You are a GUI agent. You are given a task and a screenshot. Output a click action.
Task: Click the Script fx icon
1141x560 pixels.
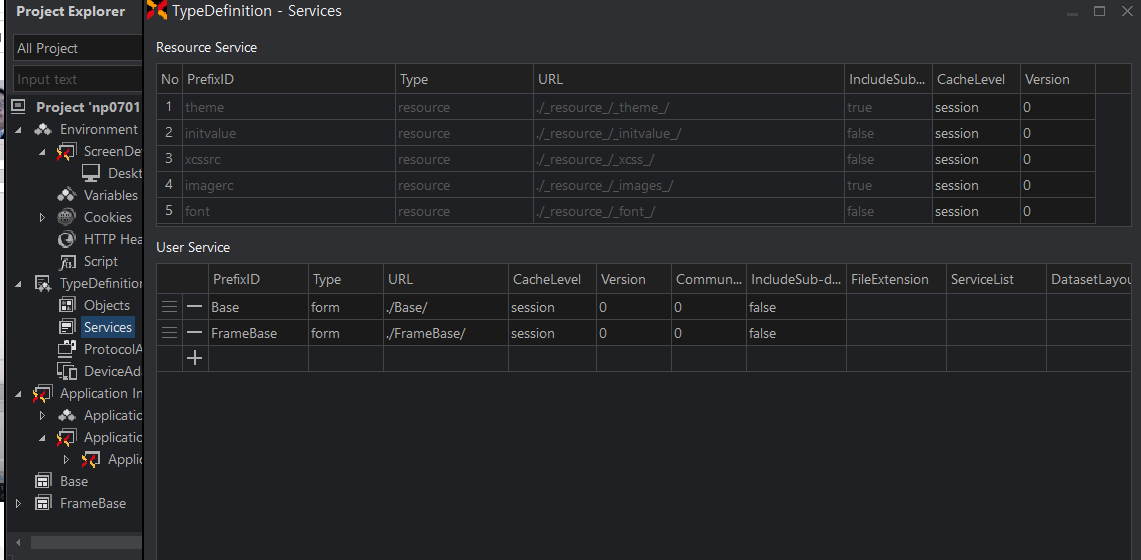pyautogui.click(x=67, y=261)
